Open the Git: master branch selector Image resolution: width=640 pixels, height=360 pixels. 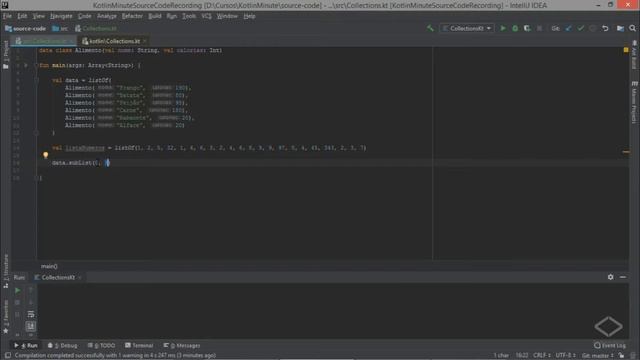[x=598, y=356]
